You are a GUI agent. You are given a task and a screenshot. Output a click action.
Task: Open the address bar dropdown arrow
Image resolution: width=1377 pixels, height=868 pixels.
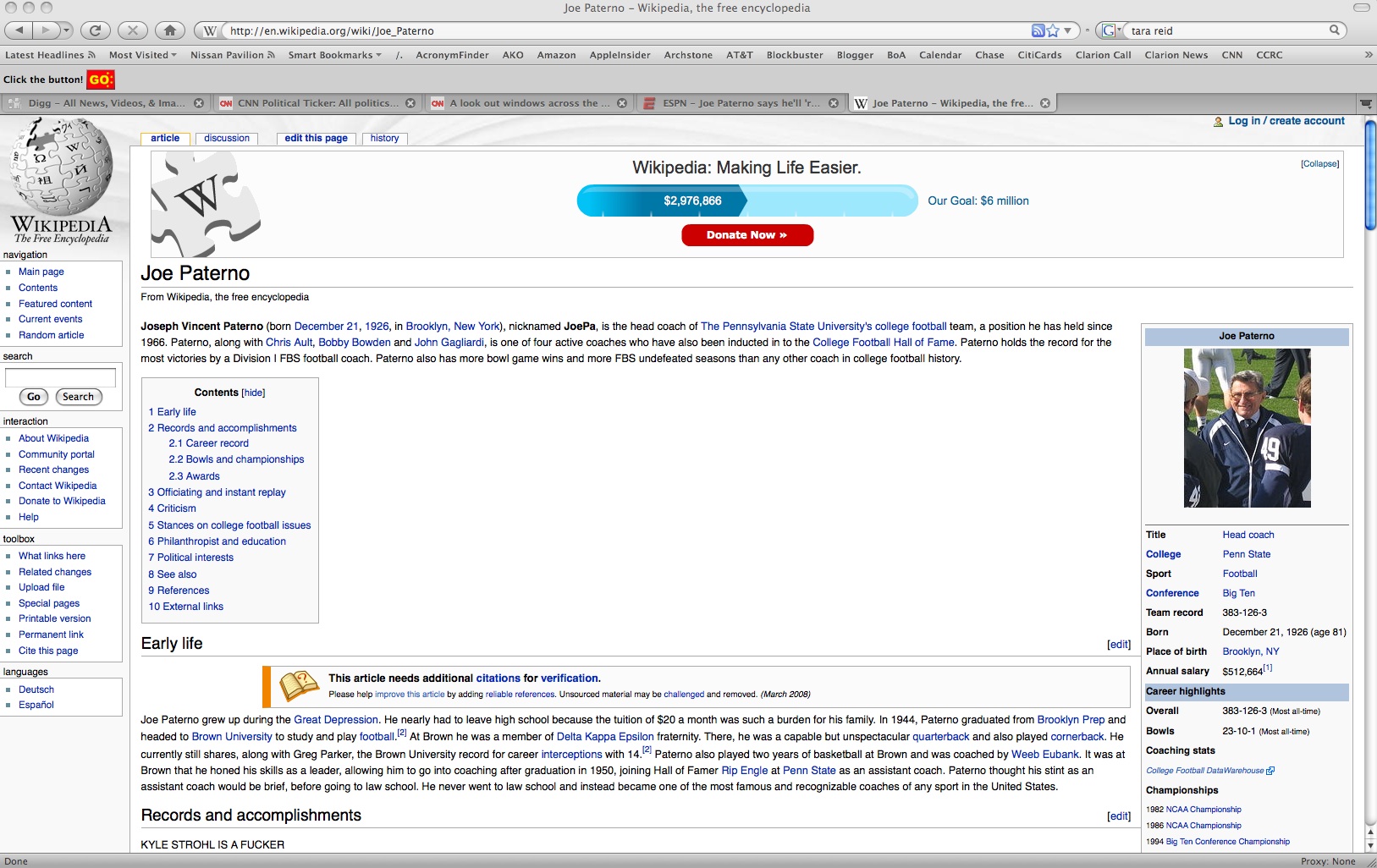tap(1068, 30)
